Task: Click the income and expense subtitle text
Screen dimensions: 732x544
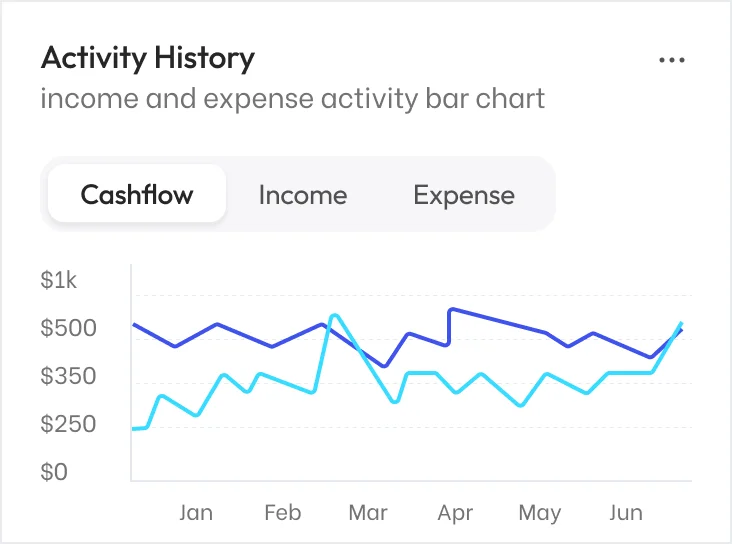Action: click(x=293, y=99)
